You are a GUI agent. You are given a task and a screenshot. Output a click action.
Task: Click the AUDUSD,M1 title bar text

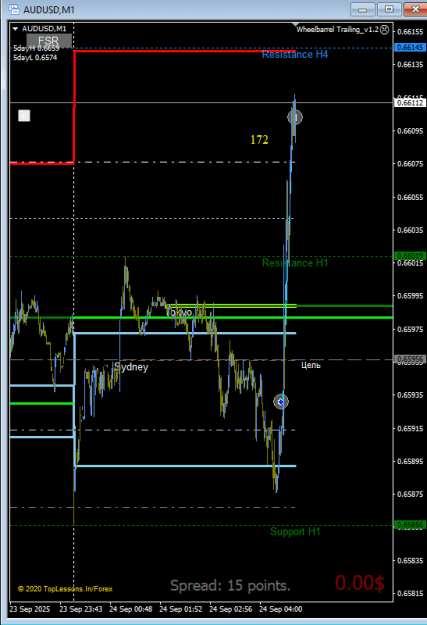[49, 10]
